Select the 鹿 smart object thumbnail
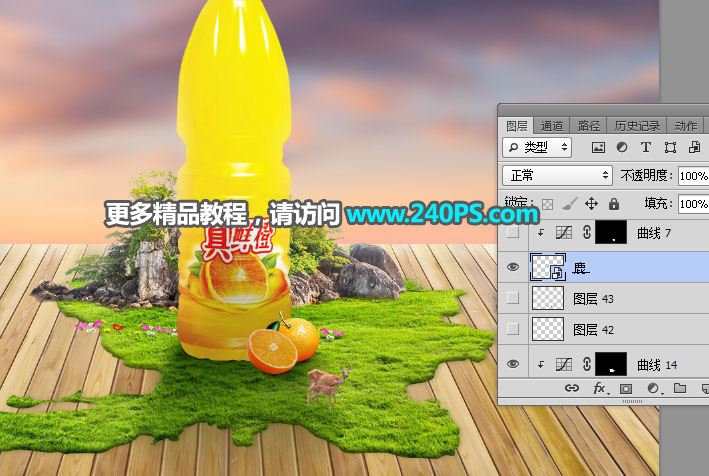This screenshot has width=709, height=476. pyautogui.click(x=548, y=267)
